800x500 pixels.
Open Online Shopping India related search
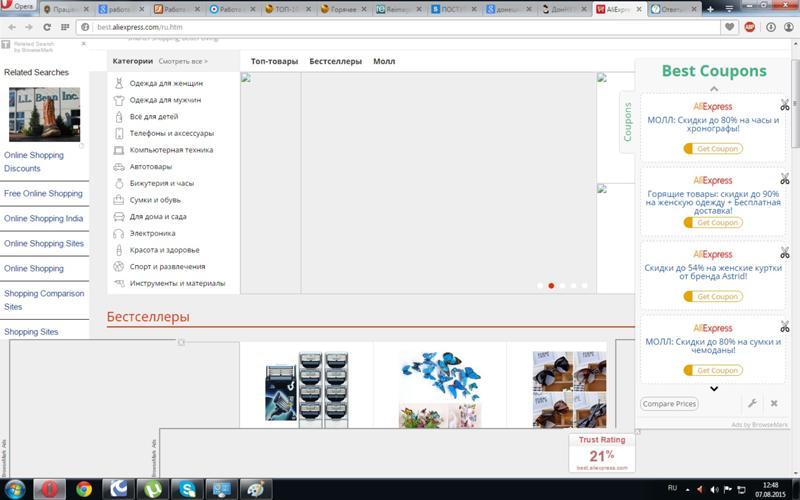[x=43, y=218]
